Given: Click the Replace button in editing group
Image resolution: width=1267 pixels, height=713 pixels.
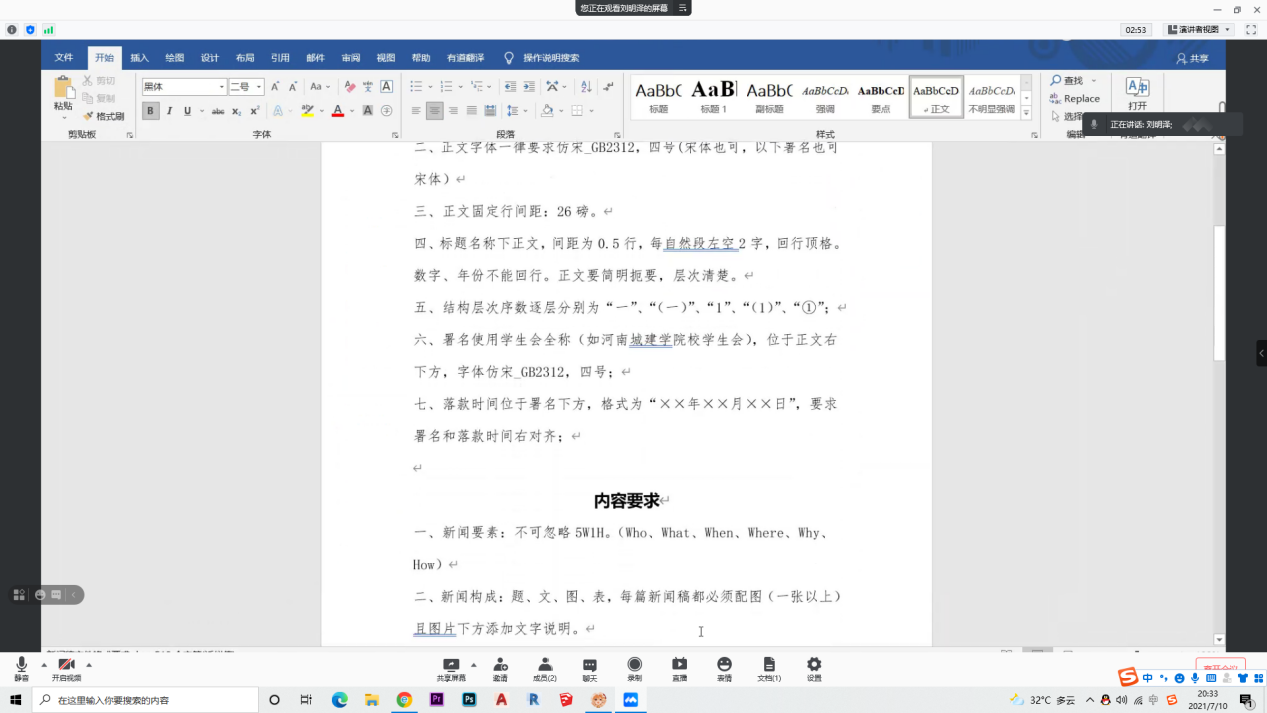Looking at the screenshot, I should point(1075,98).
